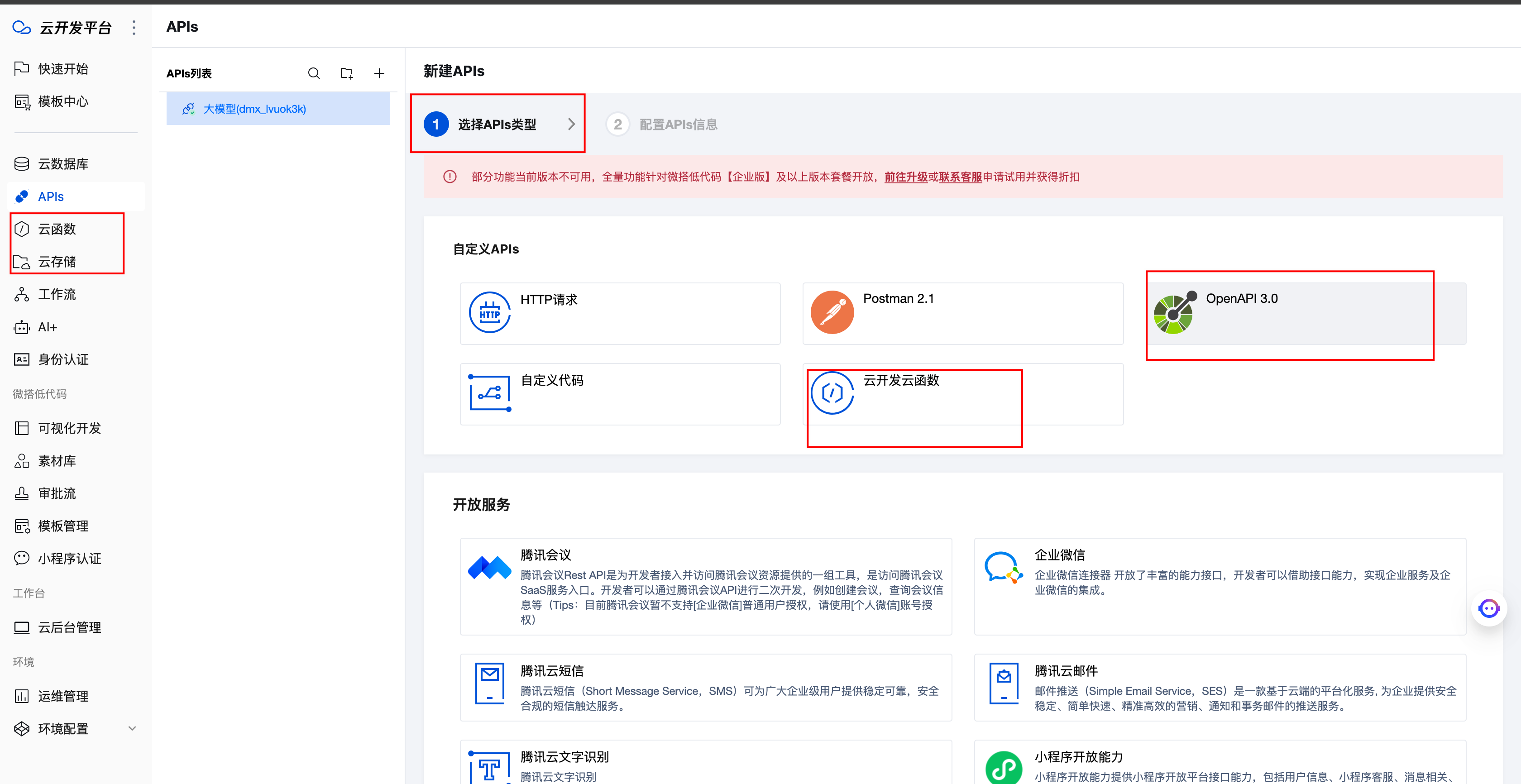This screenshot has height=784, width=1521.
Task: Click the 开放服务 section heading
Action: pyautogui.click(x=481, y=504)
